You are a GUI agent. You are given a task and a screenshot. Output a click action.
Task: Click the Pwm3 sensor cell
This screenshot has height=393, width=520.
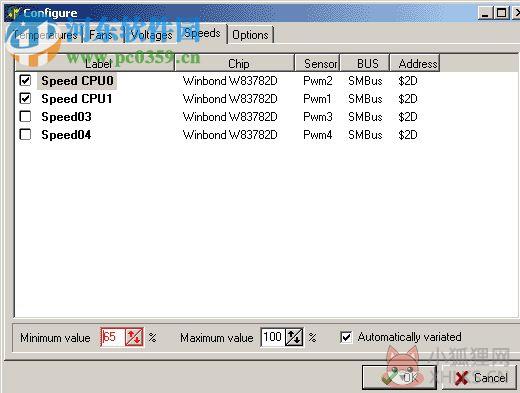(x=318, y=117)
